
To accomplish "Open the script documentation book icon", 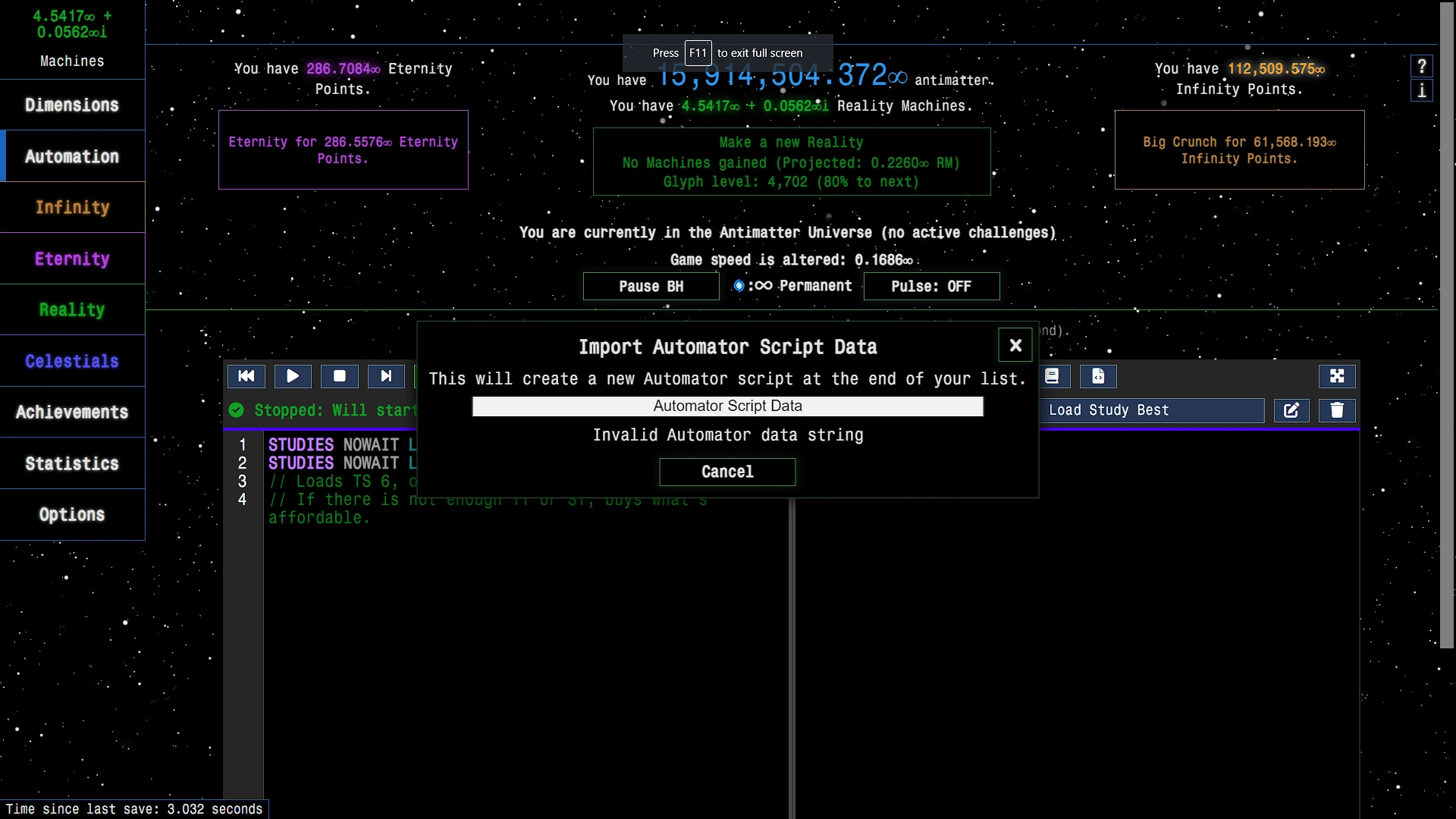I will pos(1052,376).
